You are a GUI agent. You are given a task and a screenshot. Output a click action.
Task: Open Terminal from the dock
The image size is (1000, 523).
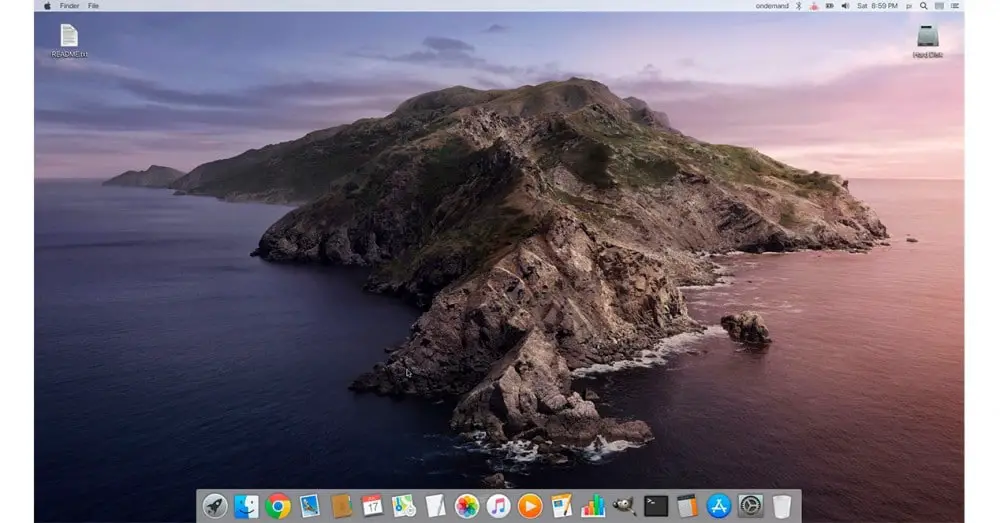(x=656, y=506)
